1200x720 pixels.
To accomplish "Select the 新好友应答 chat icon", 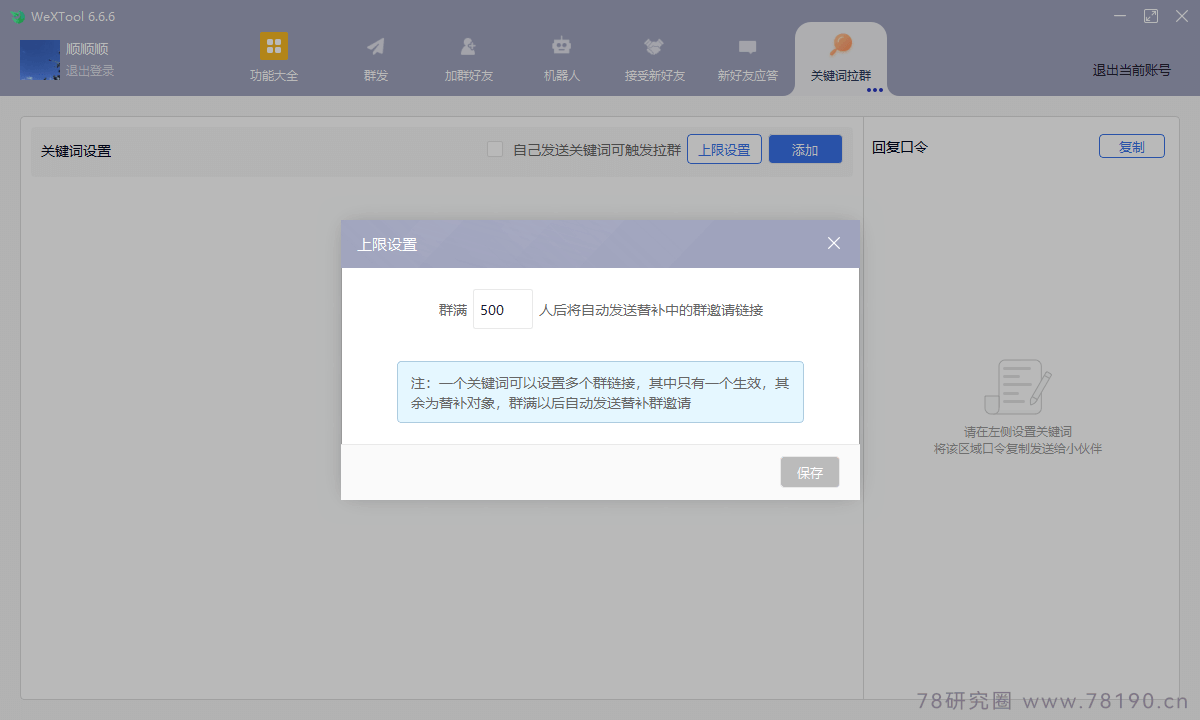I will pos(746,45).
